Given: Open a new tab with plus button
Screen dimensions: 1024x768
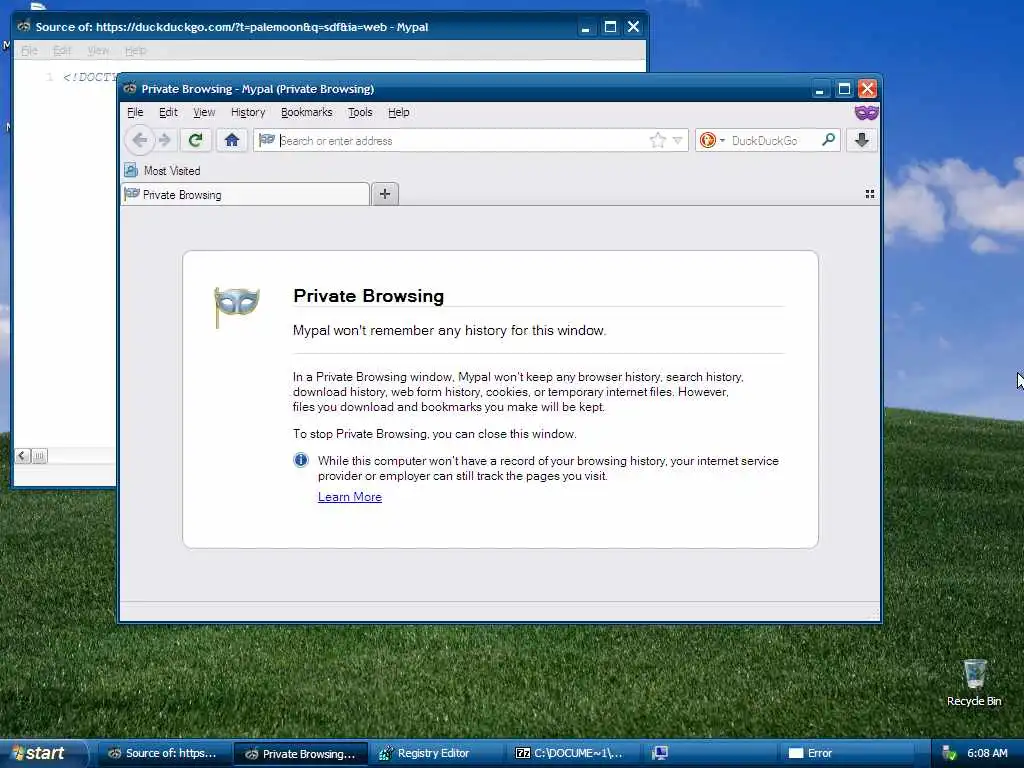Looking at the screenshot, I should pyautogui.click(x=385, y=194).
